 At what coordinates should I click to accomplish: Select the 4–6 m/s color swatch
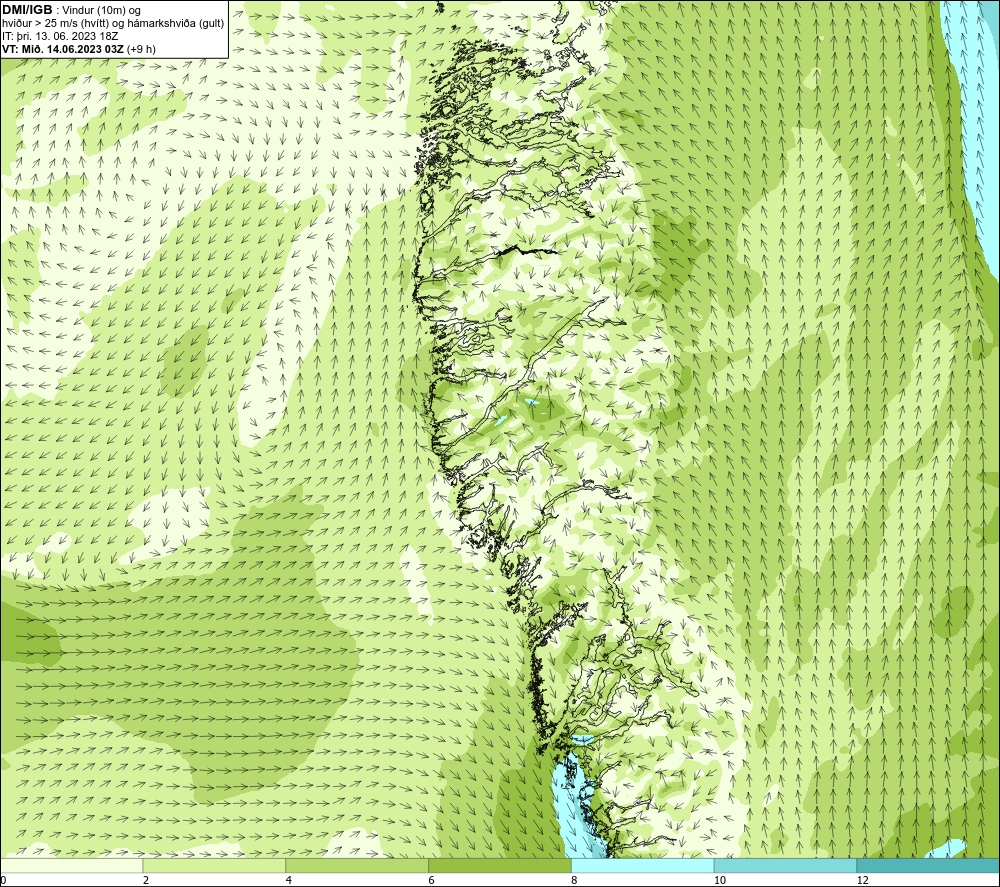coord(357,865)
